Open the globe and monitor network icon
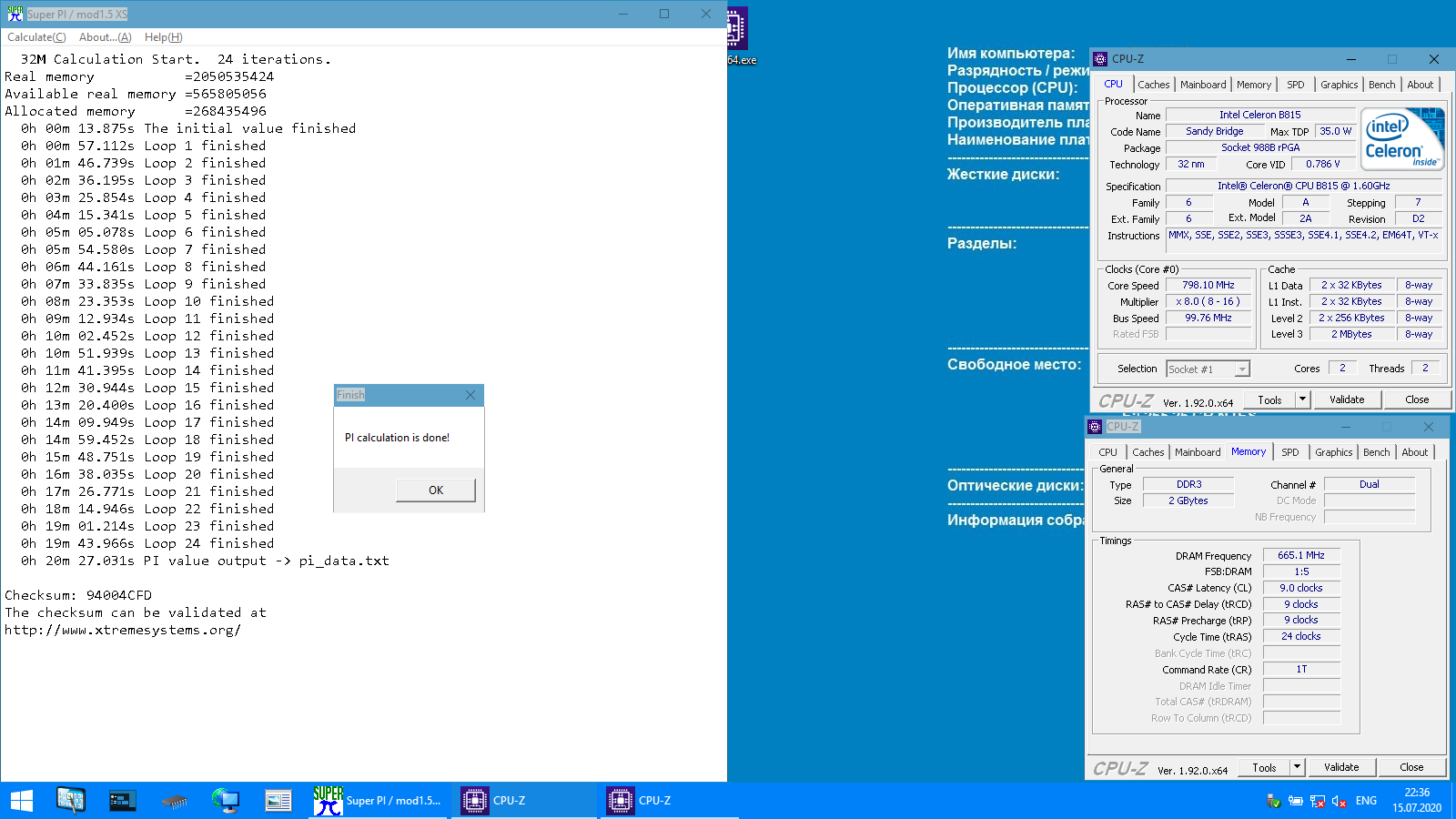The image size is (1456, 819). [x=226, y=801]
